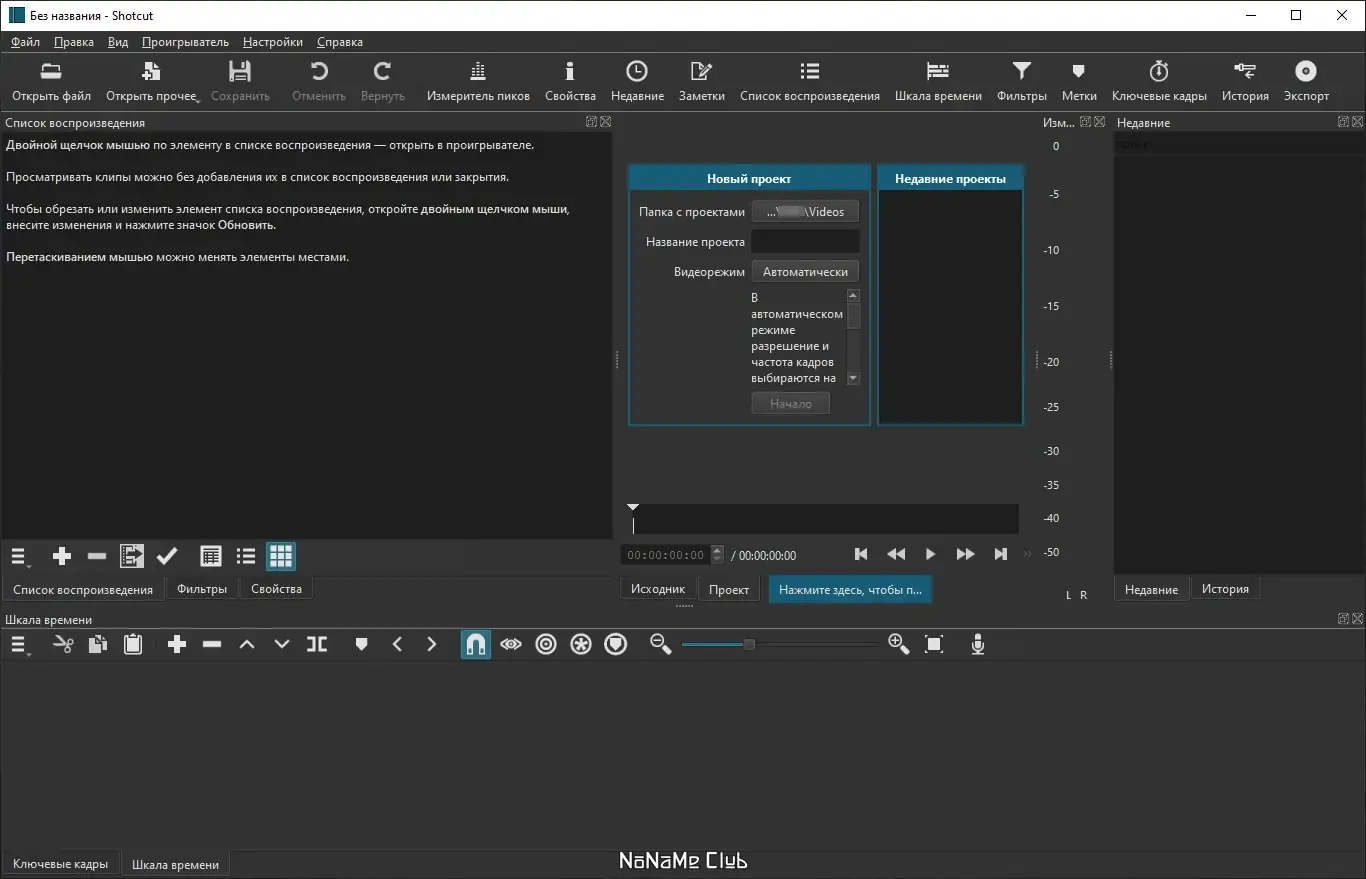The width and height of the screenshot is (1366, 879).
Task: Toggle scrub while dragging eye icon
Action: pyautogui.click(x=511, y=645)
